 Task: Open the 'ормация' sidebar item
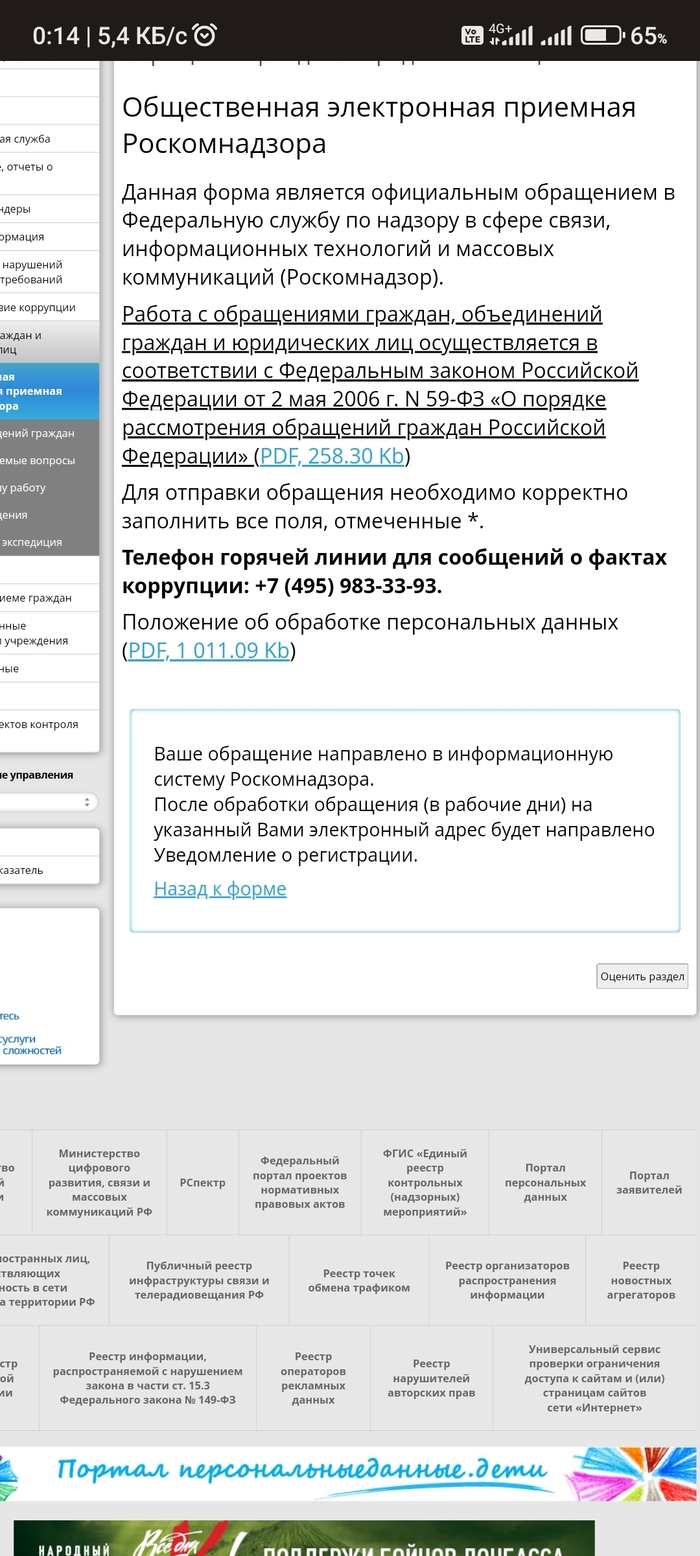[x=49, y=237]
